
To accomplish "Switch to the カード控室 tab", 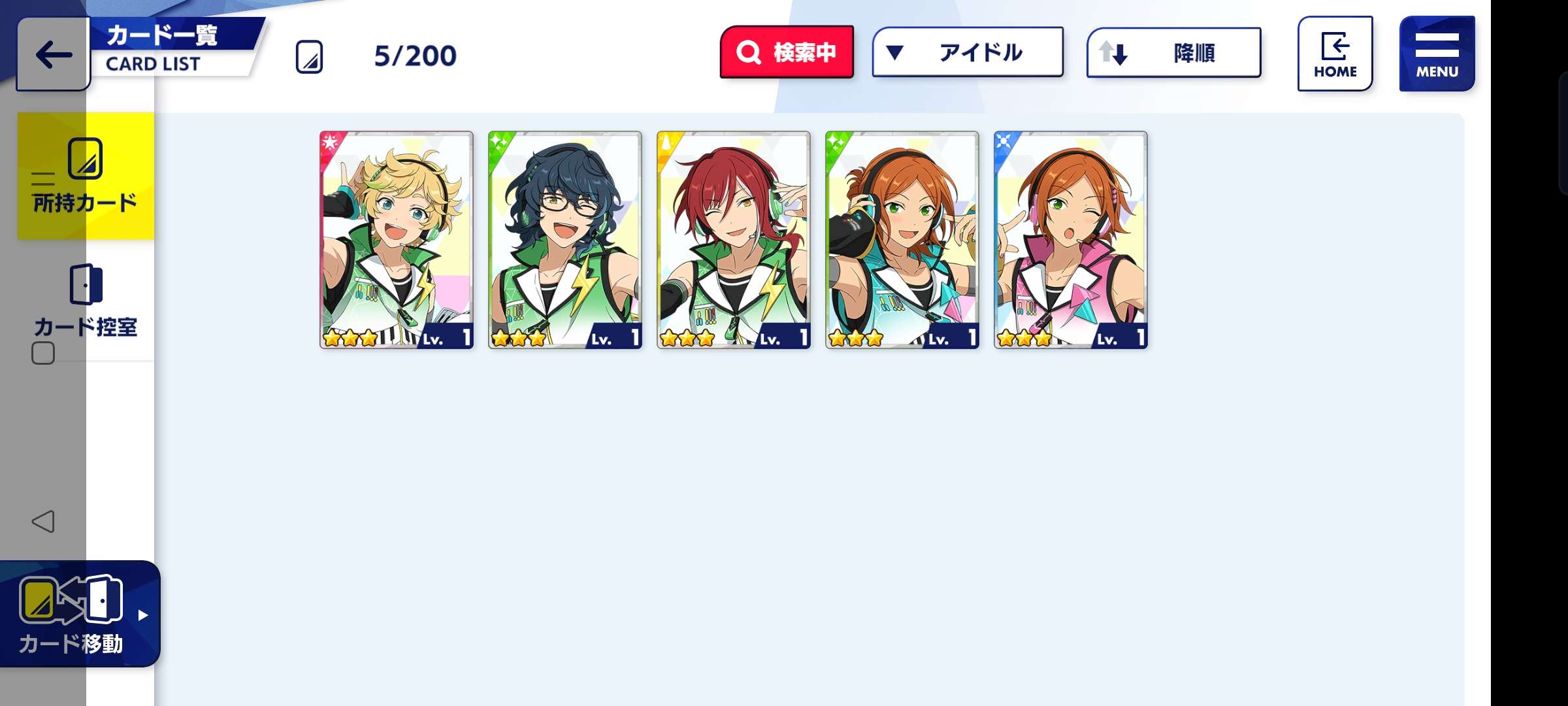I will coord(86,301).
